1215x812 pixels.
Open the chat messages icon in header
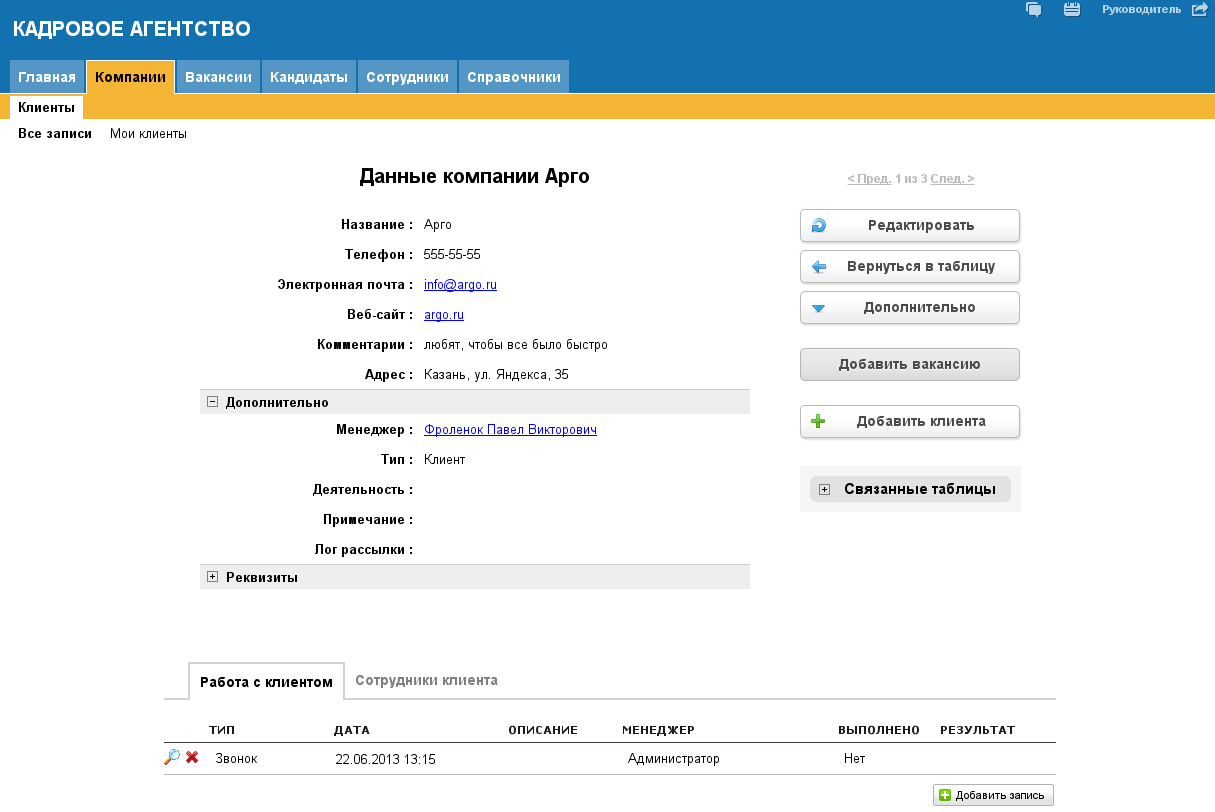1034,10
